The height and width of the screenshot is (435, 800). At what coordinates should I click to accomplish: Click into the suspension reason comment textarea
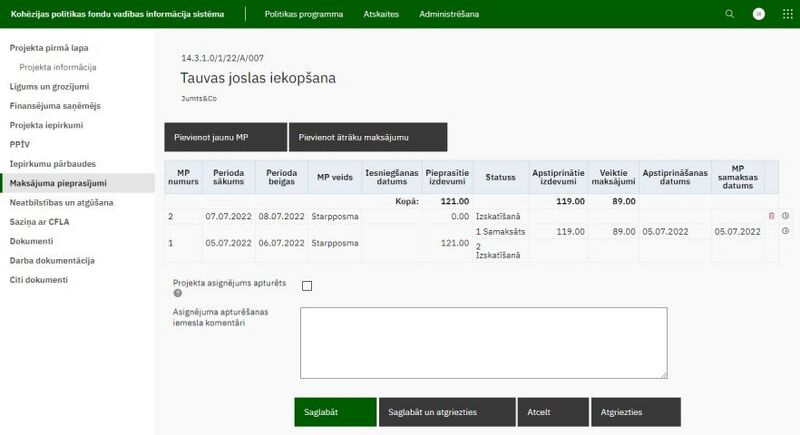tap(483, 343)
